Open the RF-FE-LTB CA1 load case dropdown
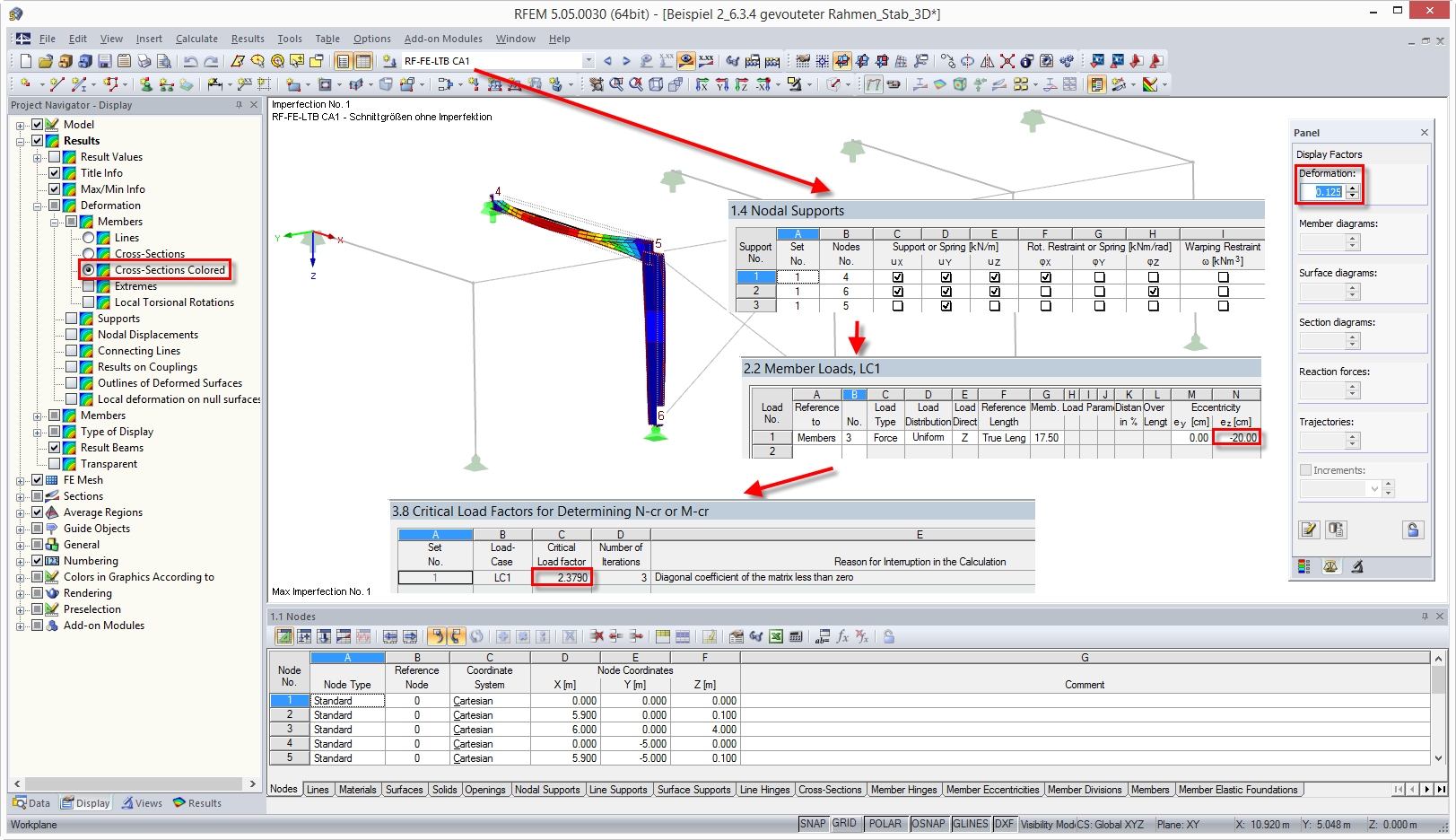Screen dimensions: 1456x840 point(589,61)
